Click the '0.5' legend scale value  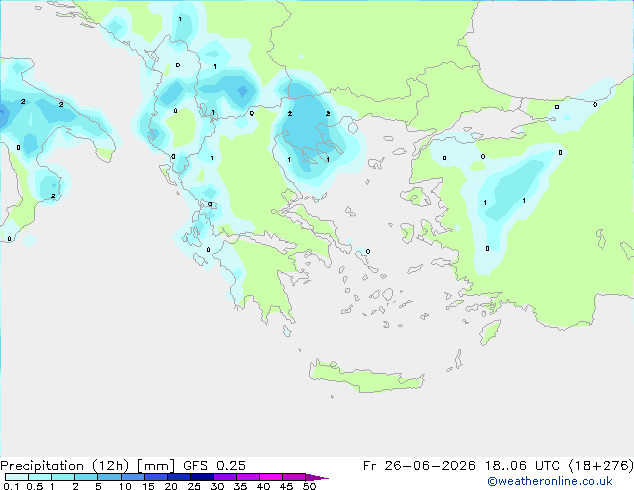click(35, 486)
